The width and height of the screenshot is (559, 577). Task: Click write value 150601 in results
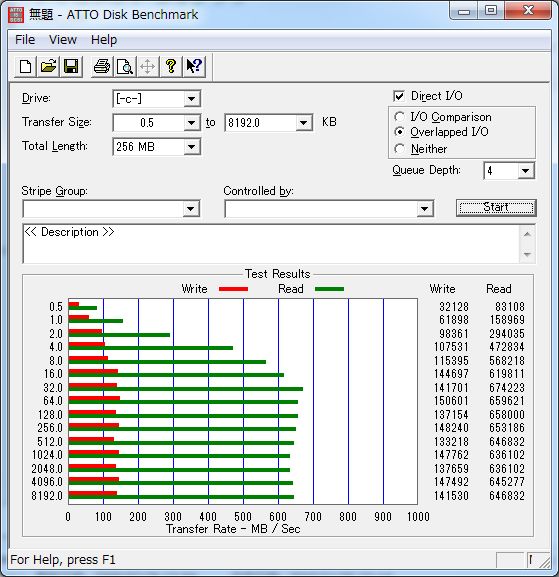tap(451, 401)
